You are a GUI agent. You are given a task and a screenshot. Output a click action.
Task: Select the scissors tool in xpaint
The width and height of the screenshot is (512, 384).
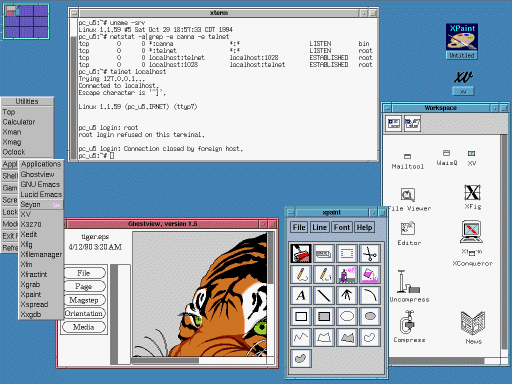pyautogui.click(x=370, y=254)
